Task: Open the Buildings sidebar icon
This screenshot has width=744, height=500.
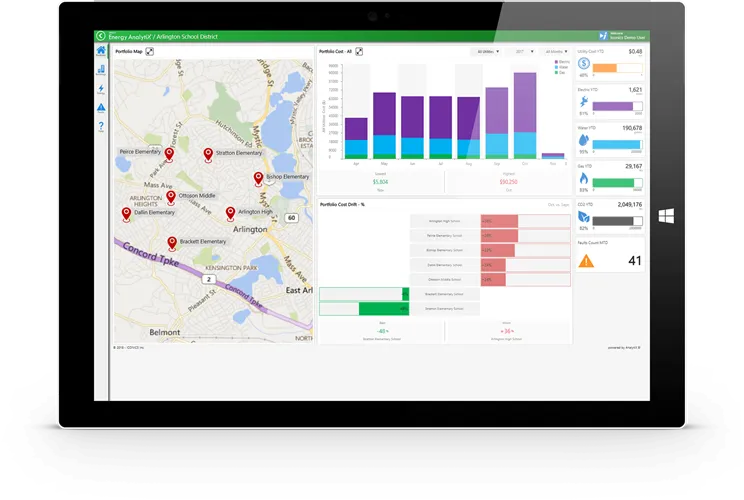Action: pos(101,70)
